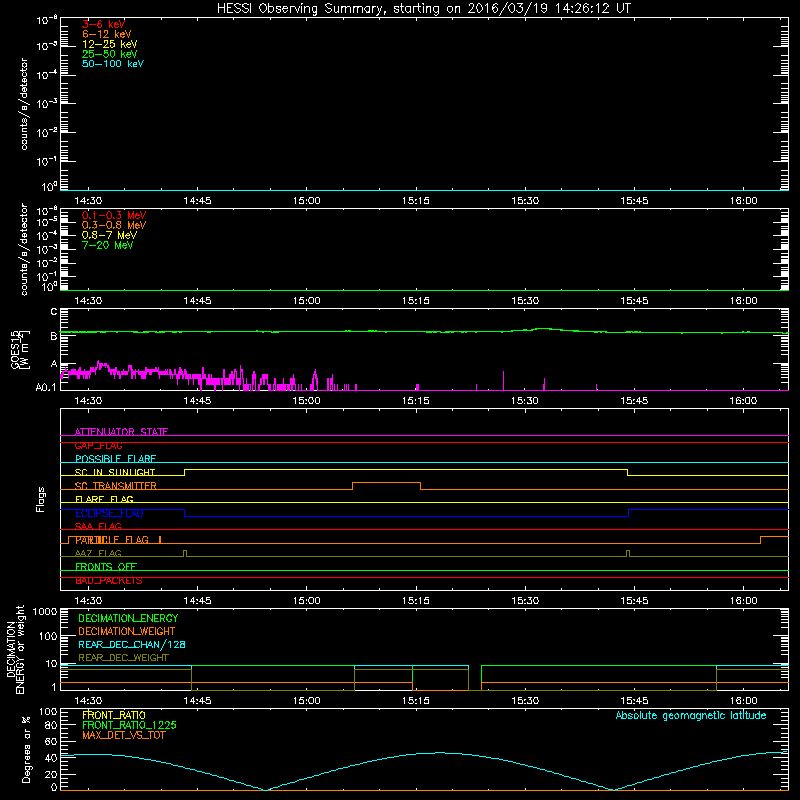This screenshot has height=800, width=800.
Task: Select the 6-12 keV legend label
Action: point(107,34)
